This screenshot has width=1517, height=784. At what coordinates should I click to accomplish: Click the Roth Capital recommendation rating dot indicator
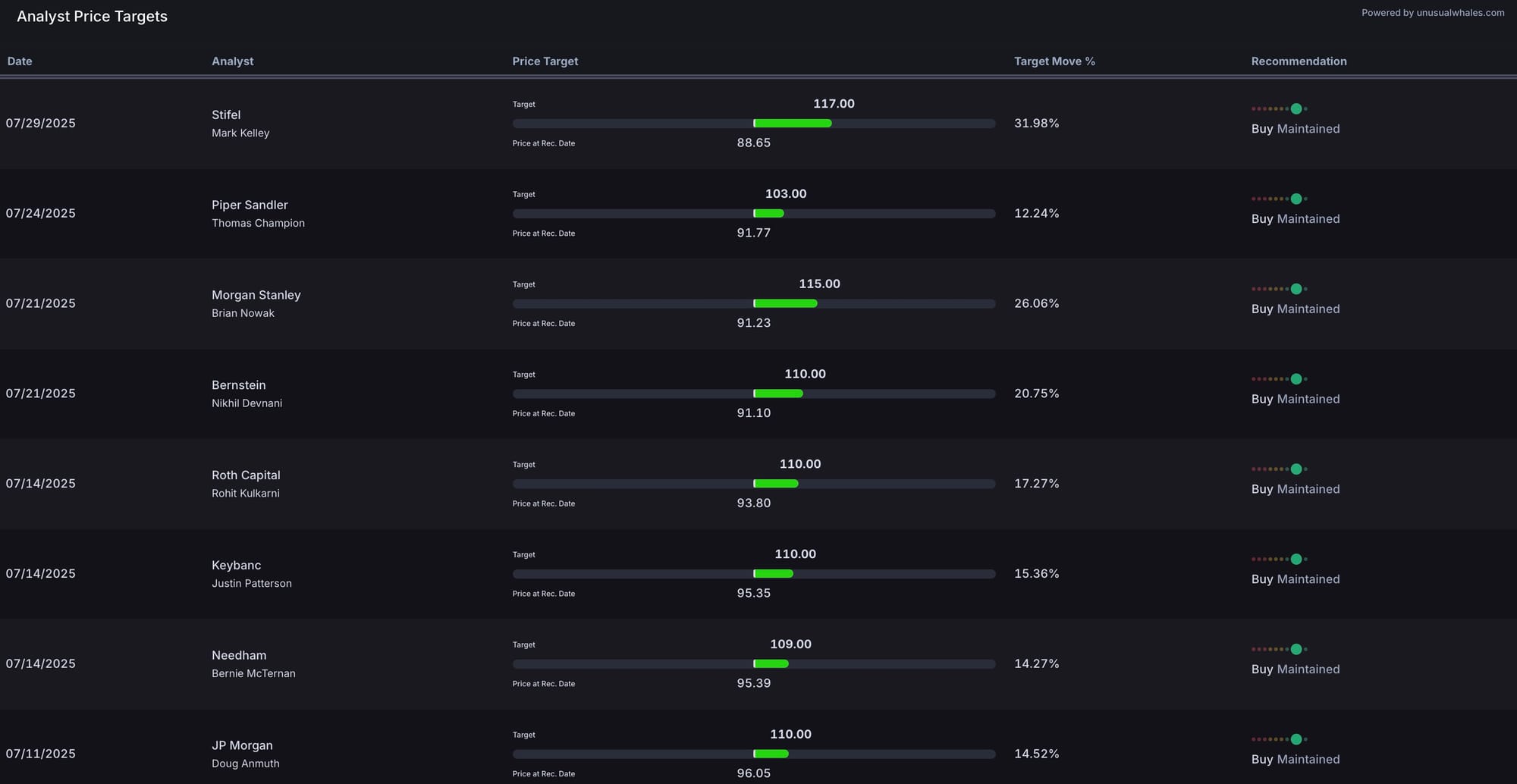(x=1280, y=469)
